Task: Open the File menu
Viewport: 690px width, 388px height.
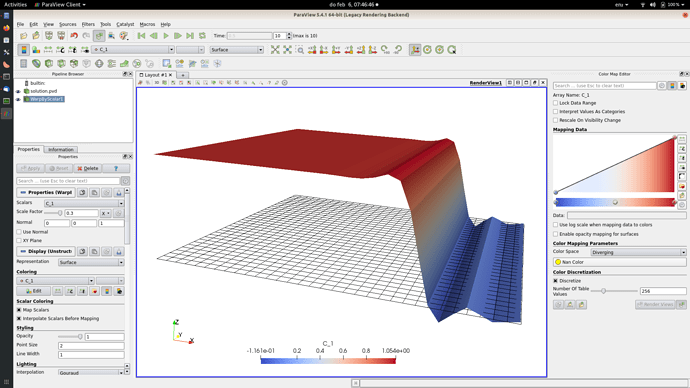Action: pos(20,24)
